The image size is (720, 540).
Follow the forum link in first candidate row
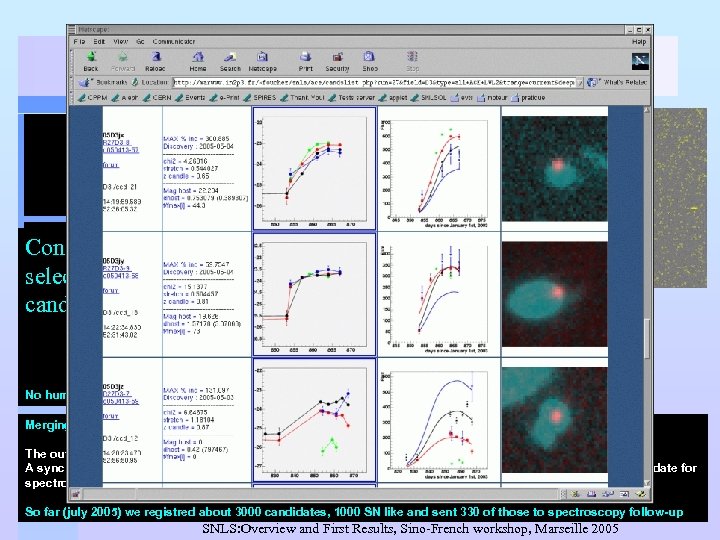[111, 165]
